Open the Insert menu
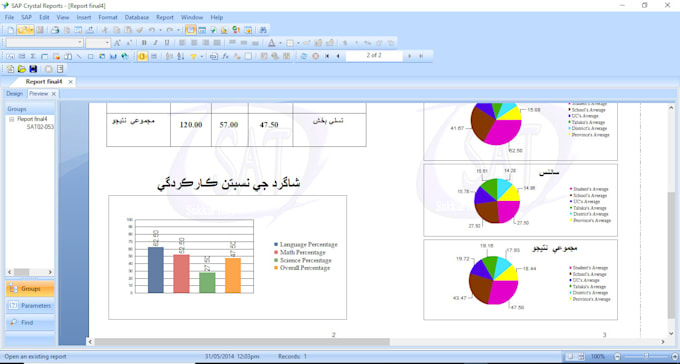The width and height of the screenshot is (680, 364). 84,17
